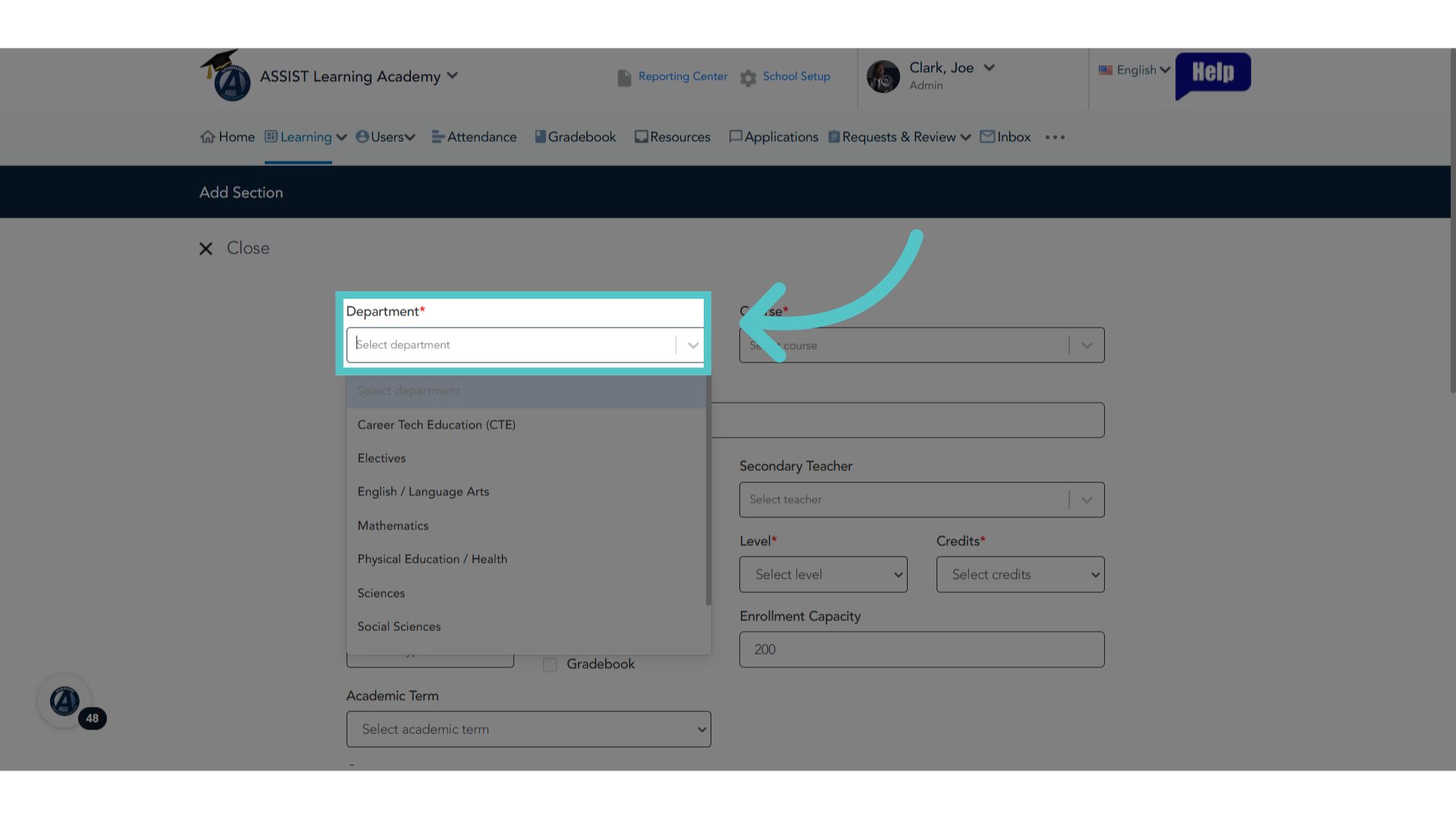This screenshot has height=819, width=1456.
Task: Select English / Language Arts department
Action: [x=526, y=491]
